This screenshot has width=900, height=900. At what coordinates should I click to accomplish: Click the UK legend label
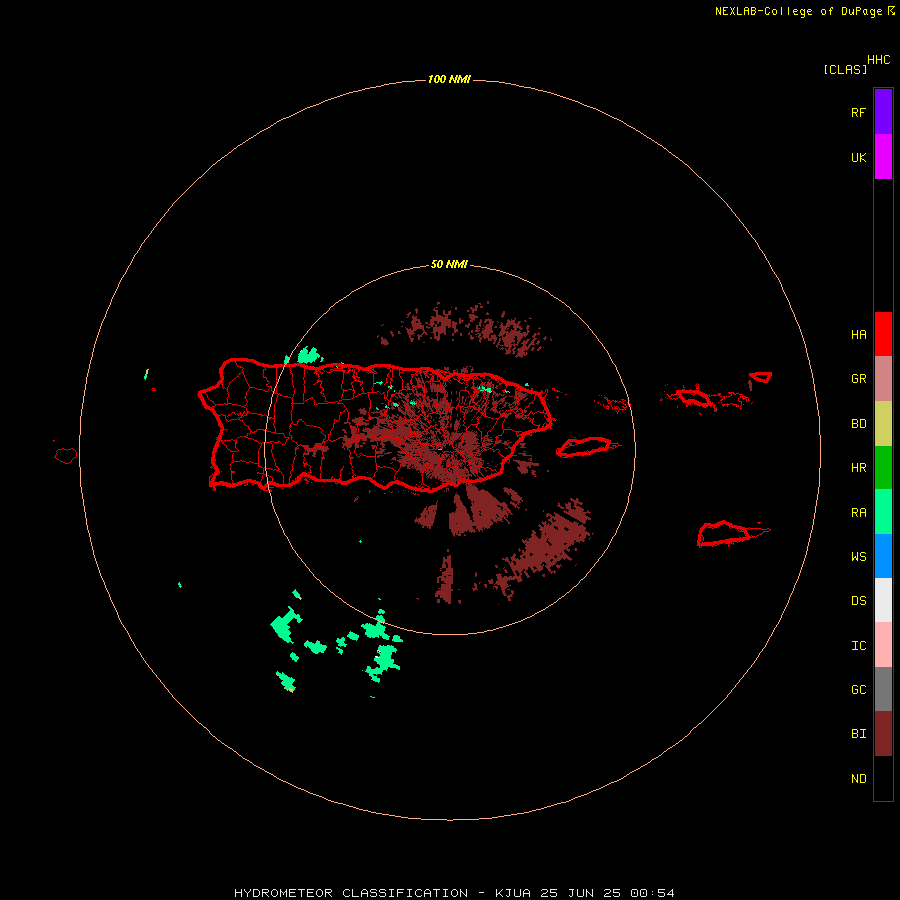tap(858, 157)
